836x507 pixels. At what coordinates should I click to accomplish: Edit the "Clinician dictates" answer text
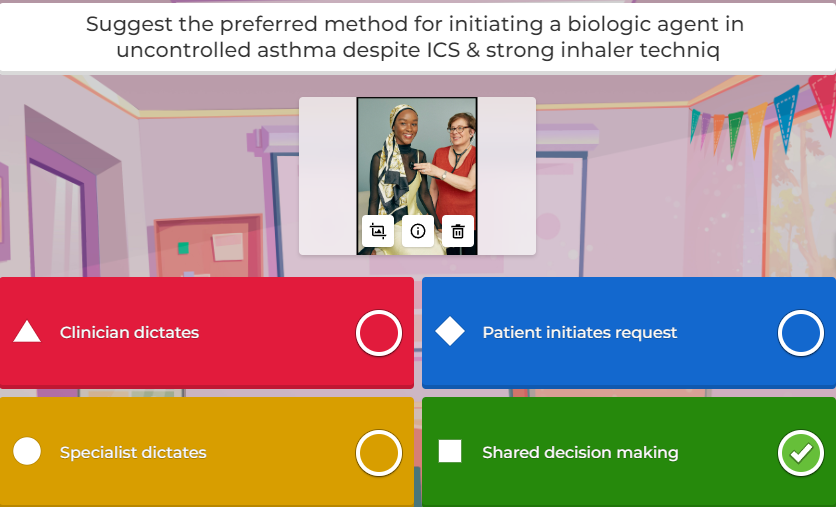pyautogui.click(x=129, y=333)
